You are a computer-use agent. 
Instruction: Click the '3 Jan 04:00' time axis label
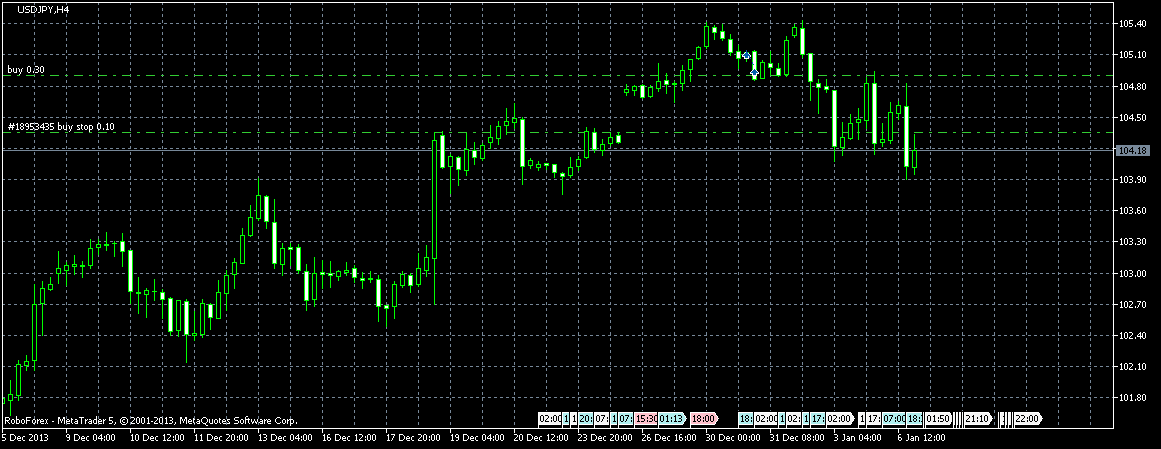[857, 437]
